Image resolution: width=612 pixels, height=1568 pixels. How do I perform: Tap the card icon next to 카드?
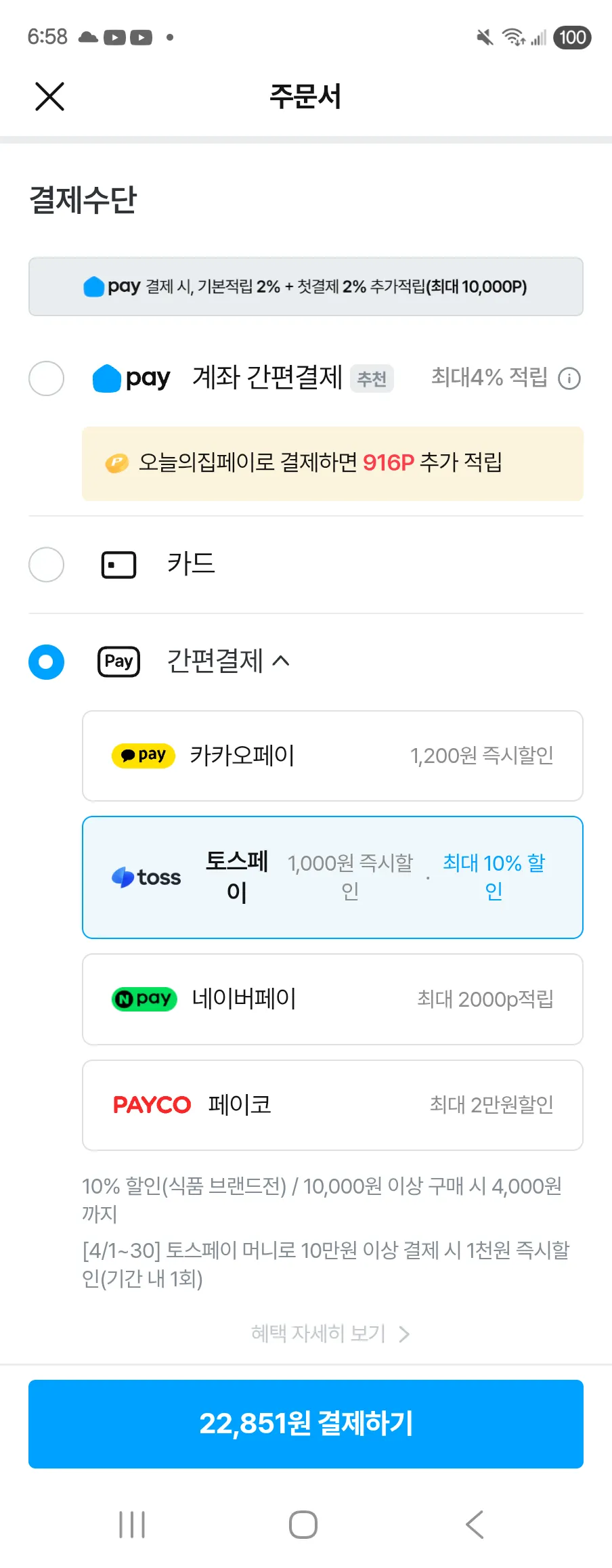click(x=118, y=565)
